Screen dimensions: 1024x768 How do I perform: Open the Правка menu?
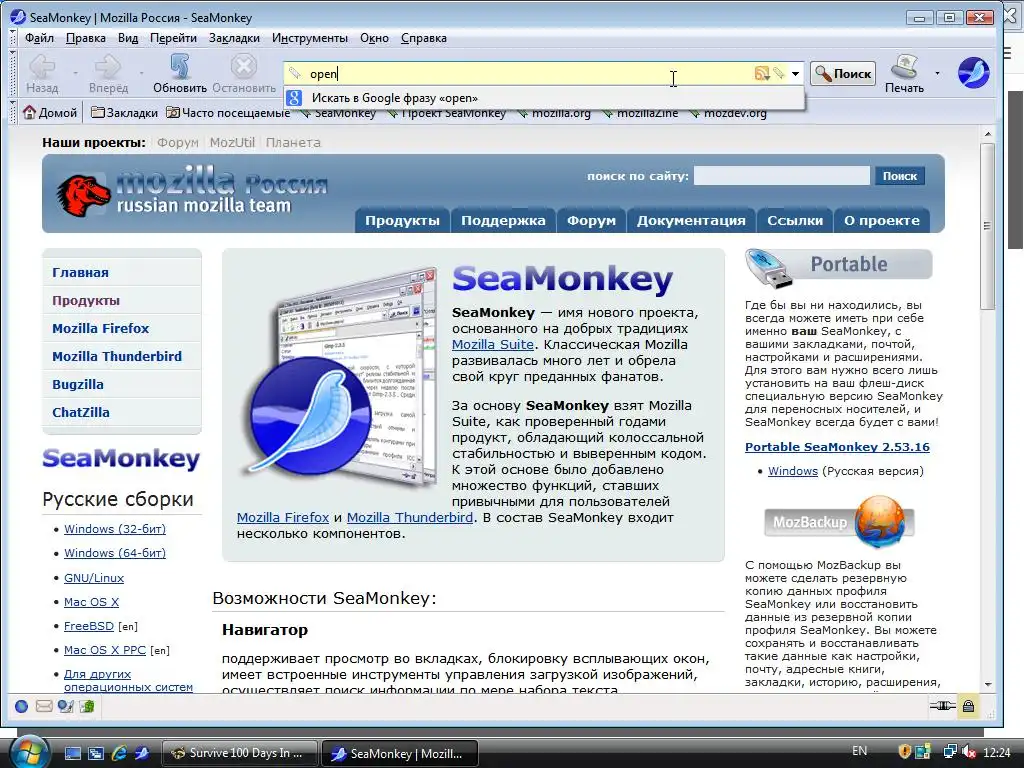coord(86,38)
